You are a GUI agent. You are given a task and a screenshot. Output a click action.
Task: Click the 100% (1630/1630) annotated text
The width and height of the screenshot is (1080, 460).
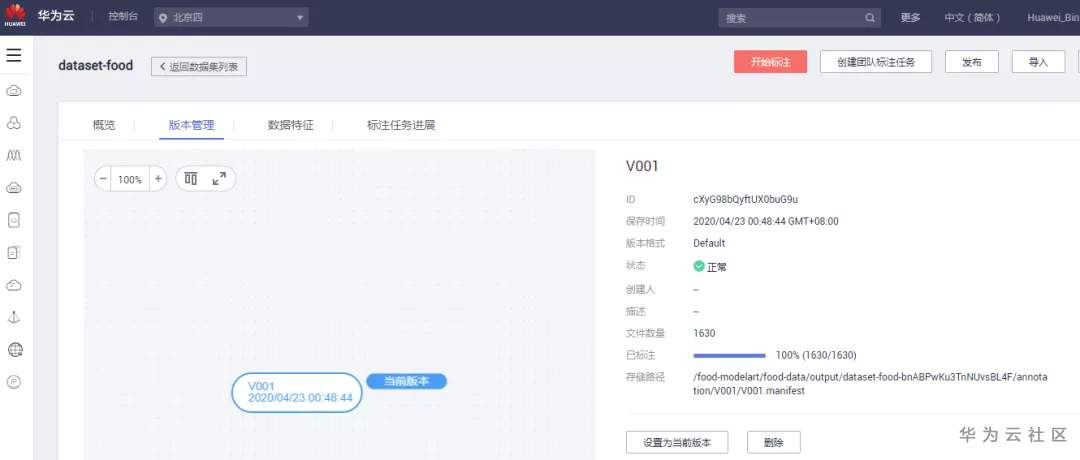tap(816, 355)
